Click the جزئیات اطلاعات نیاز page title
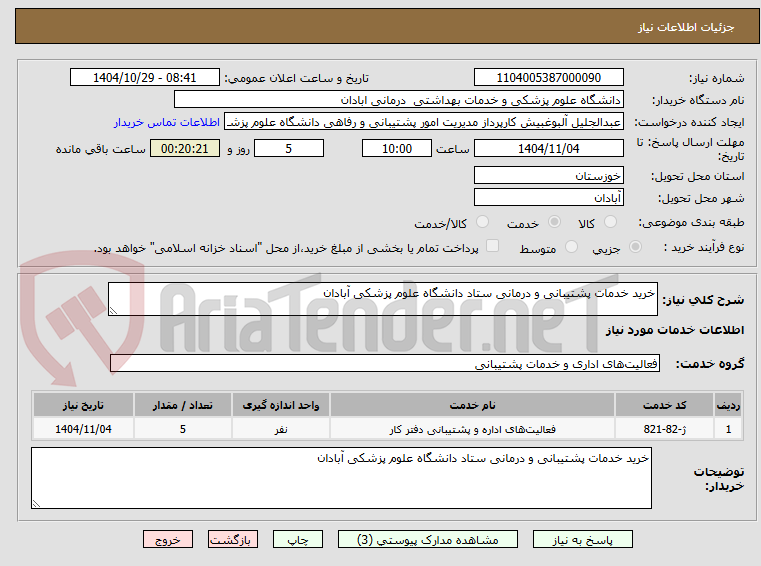Image resolution: width=761 pixels, height=566 pixels. tap(686, 27)
